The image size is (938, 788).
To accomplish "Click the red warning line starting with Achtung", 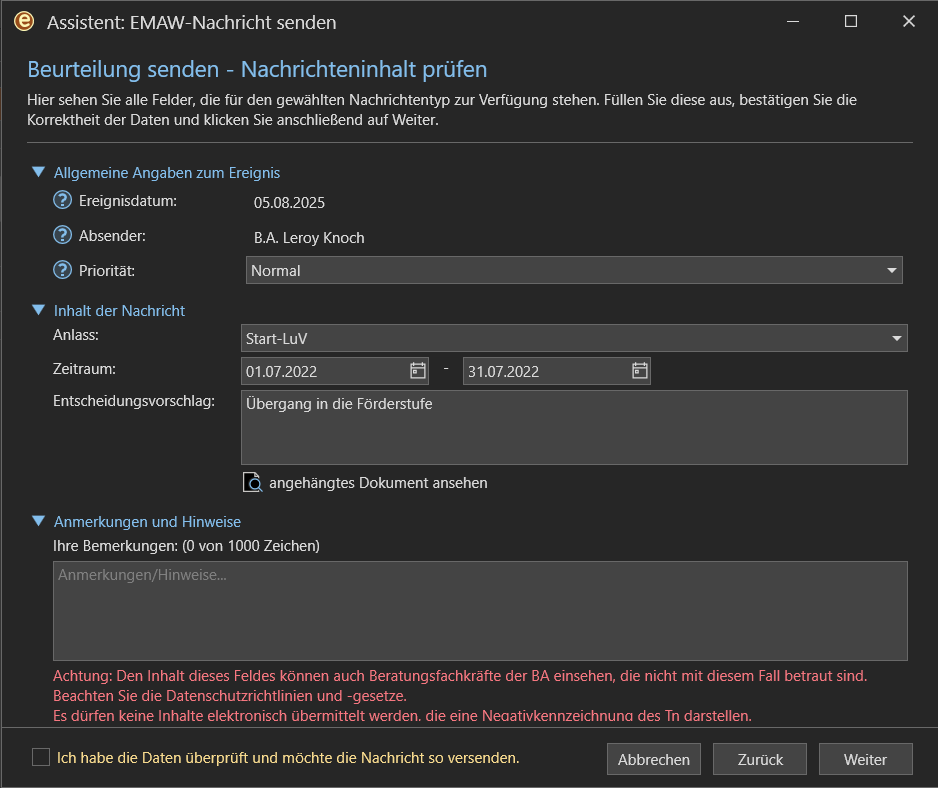I will (x=460, y=676).
